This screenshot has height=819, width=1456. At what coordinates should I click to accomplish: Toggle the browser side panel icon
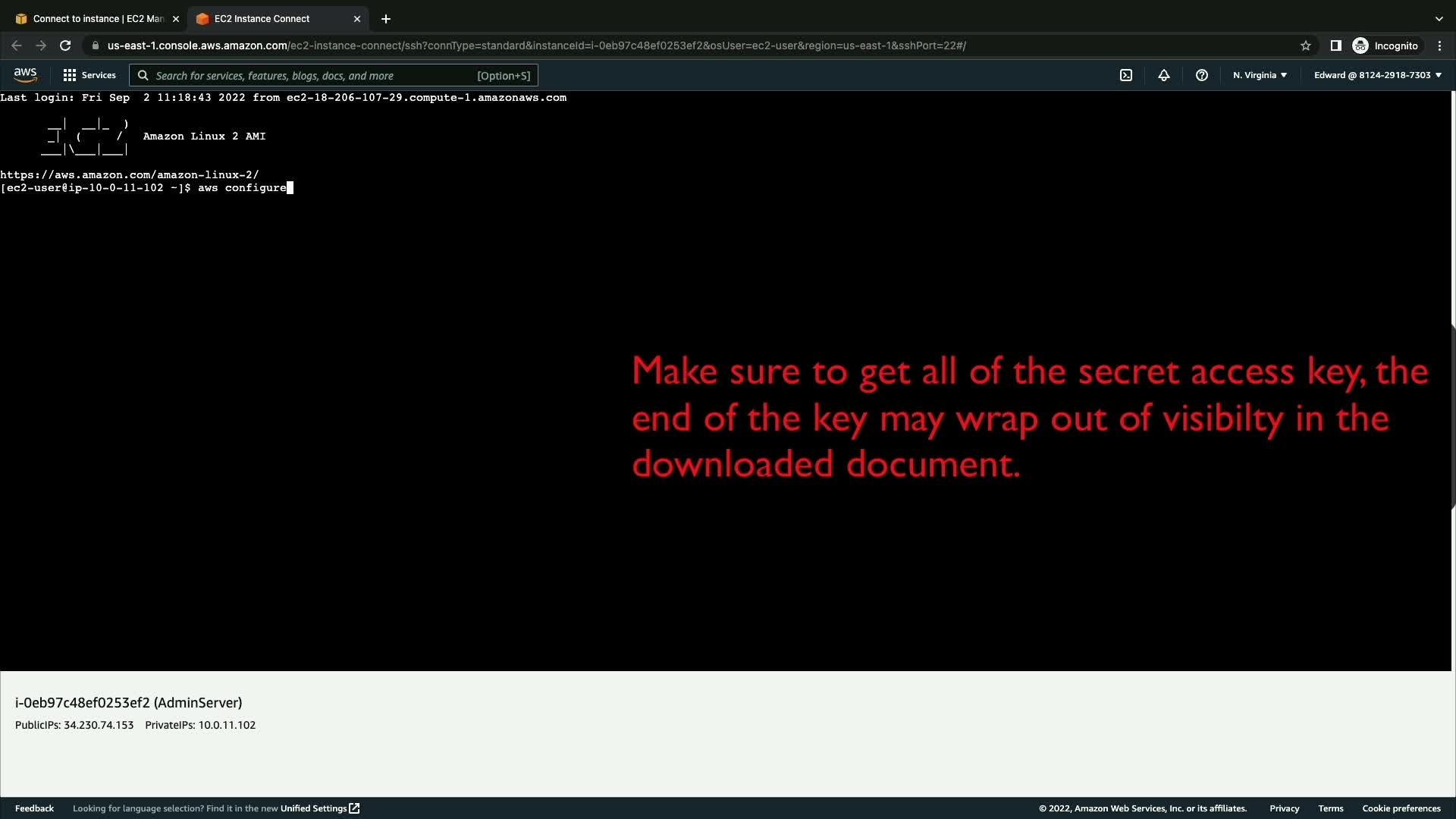(x=1336, y=45)
